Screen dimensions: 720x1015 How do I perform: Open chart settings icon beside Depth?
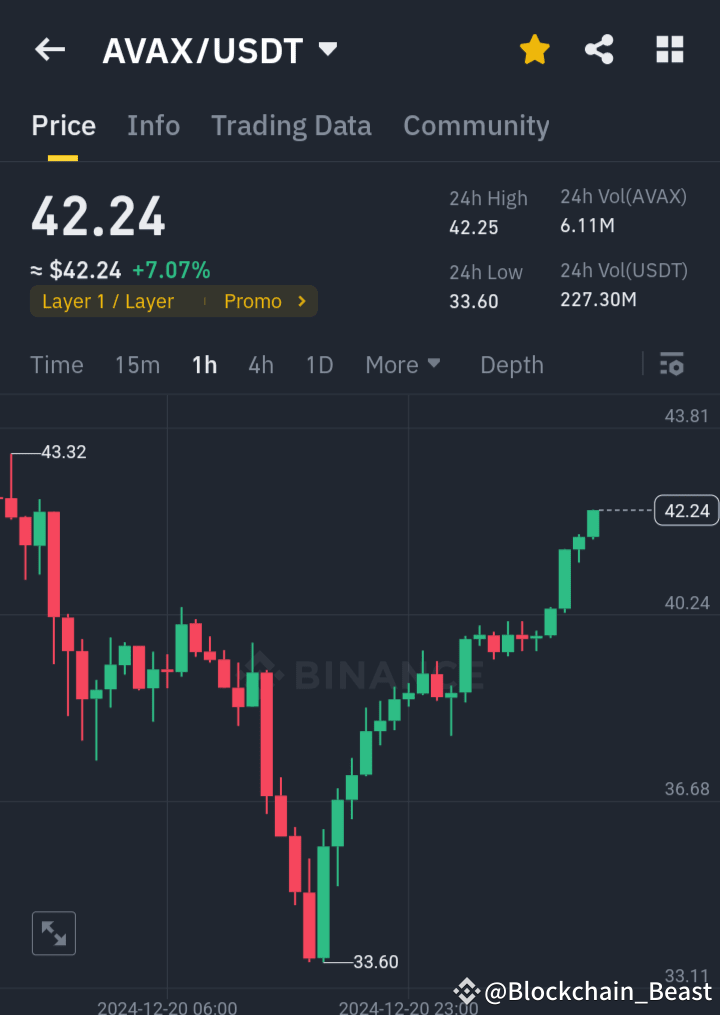click(x=671, y=365)
